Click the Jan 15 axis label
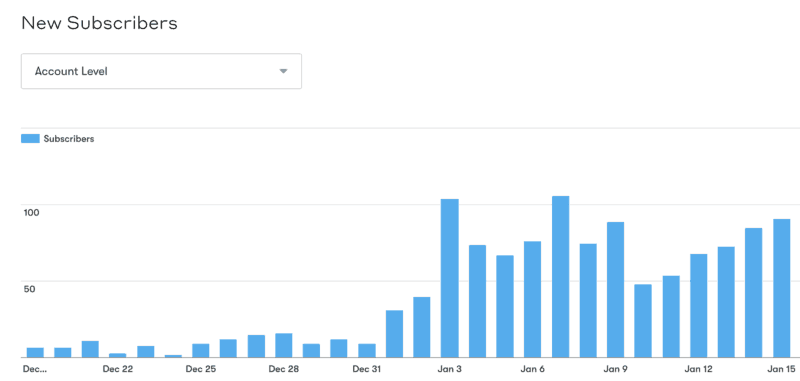Viewport: 800px width, 381px height. [x=782, y=369]
